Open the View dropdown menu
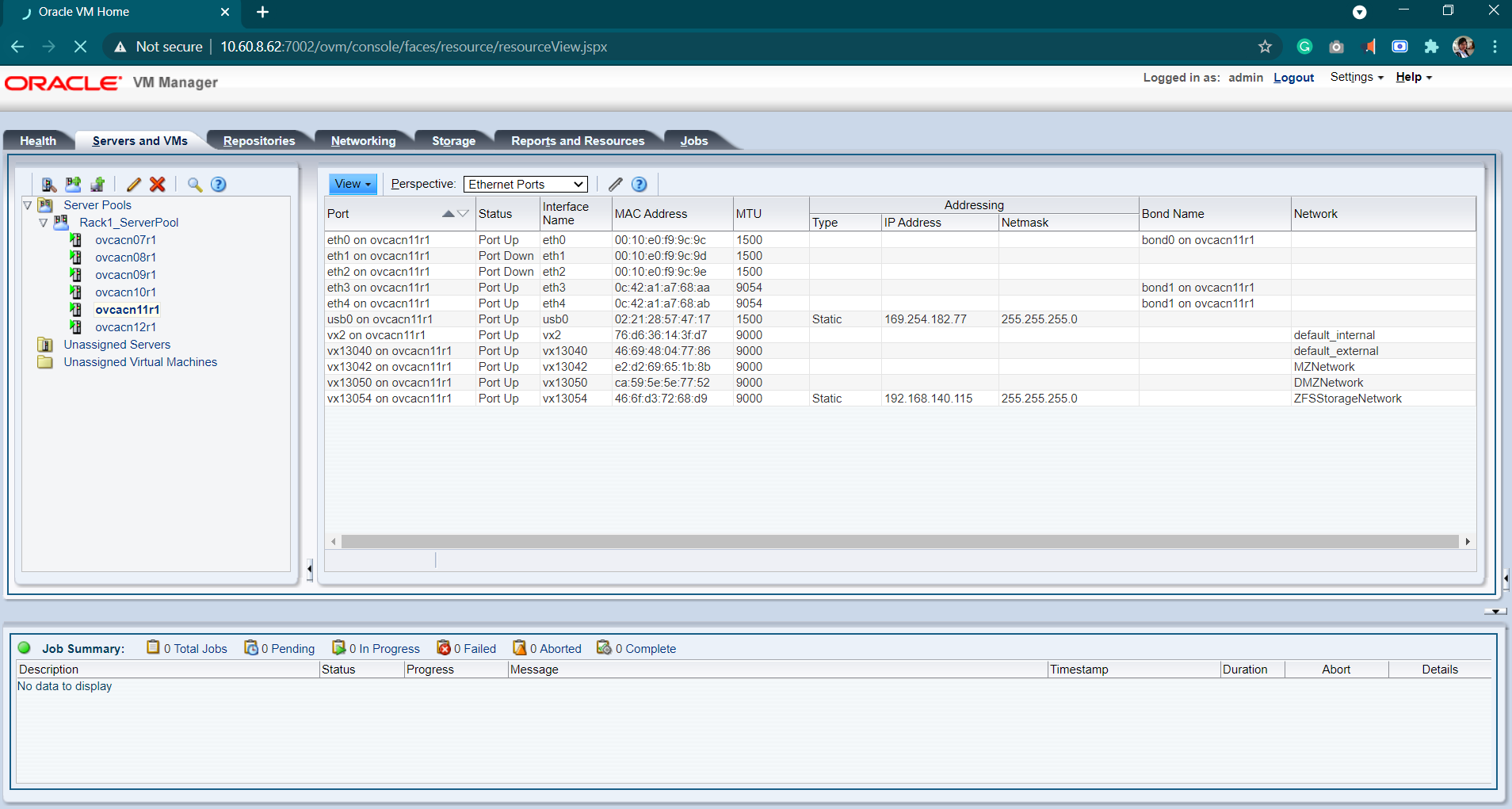 [353, 184]
